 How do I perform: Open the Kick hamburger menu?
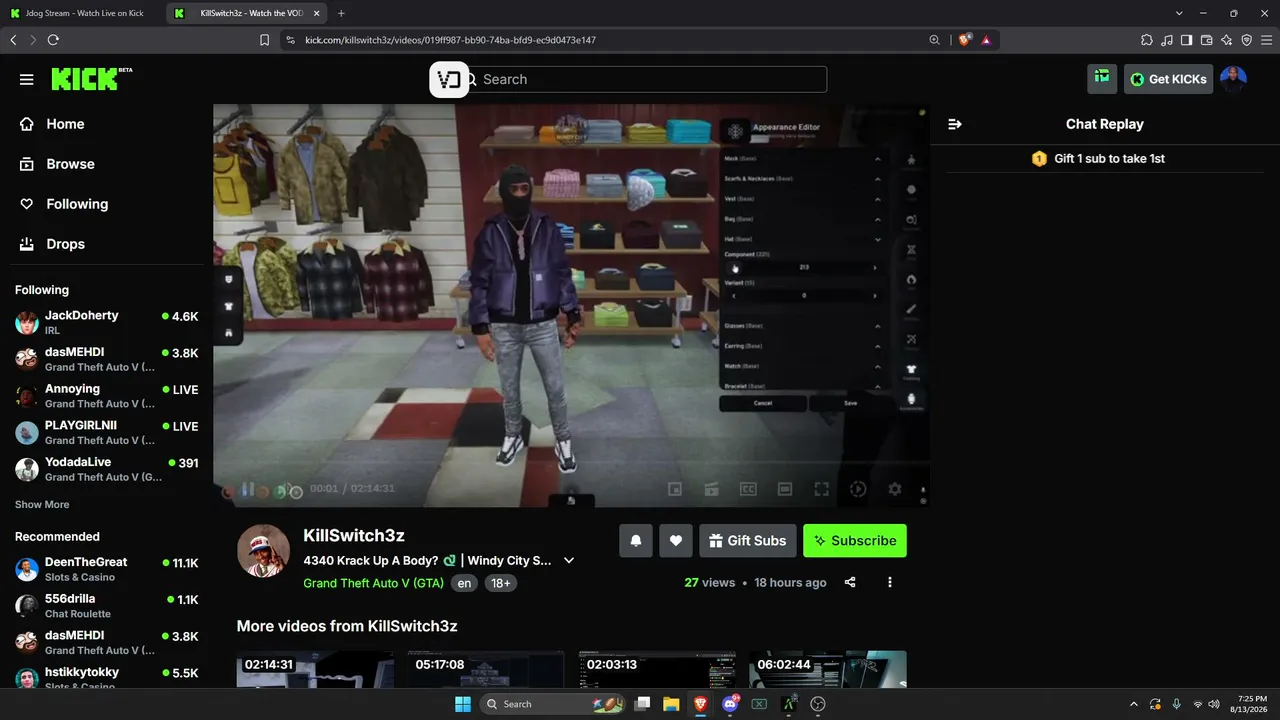point(27,80)
